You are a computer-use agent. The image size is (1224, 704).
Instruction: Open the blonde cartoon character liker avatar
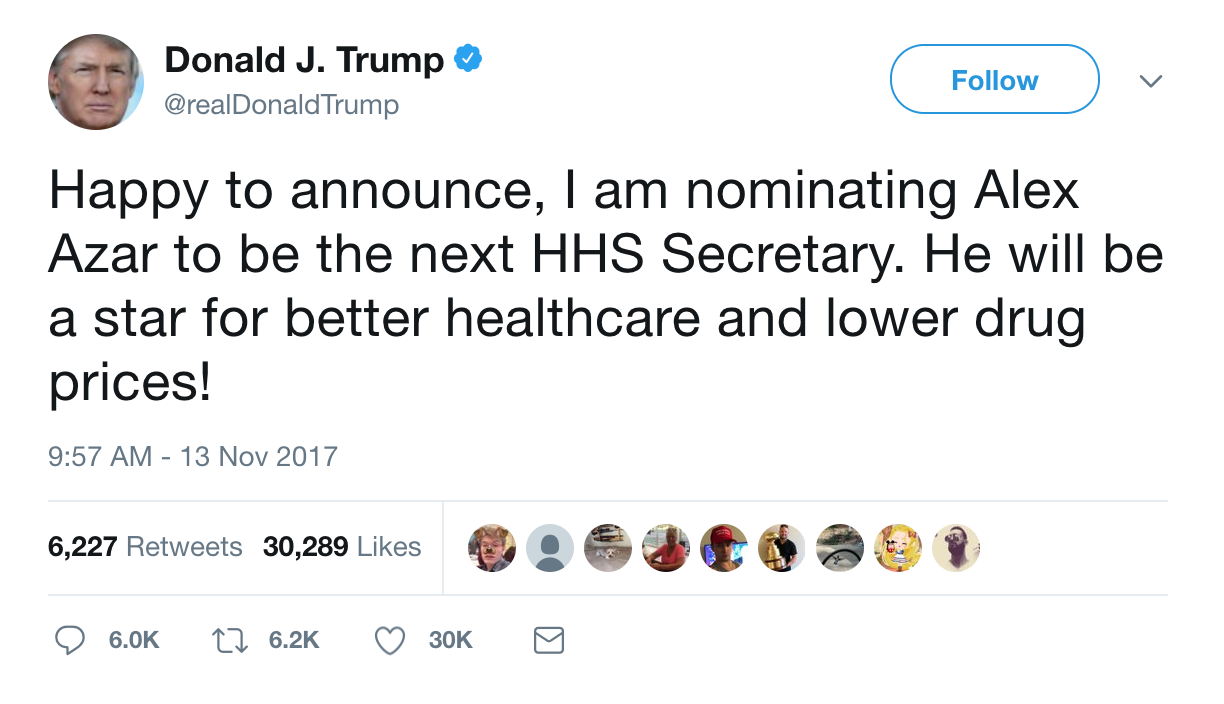tap(898, 548)
